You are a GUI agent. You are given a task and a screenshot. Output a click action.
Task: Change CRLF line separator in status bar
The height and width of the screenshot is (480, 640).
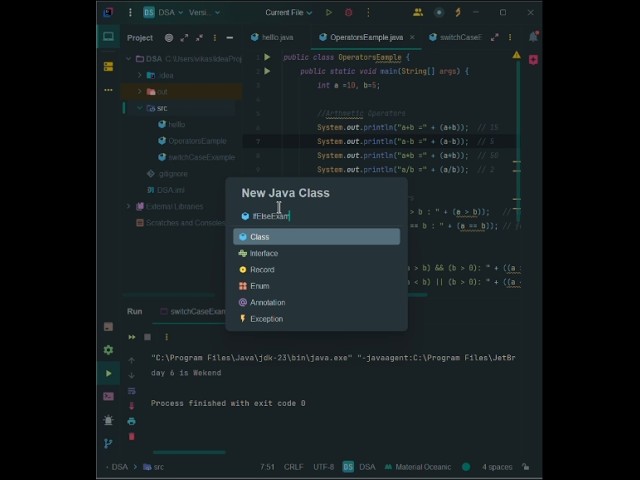click(293, 467)
